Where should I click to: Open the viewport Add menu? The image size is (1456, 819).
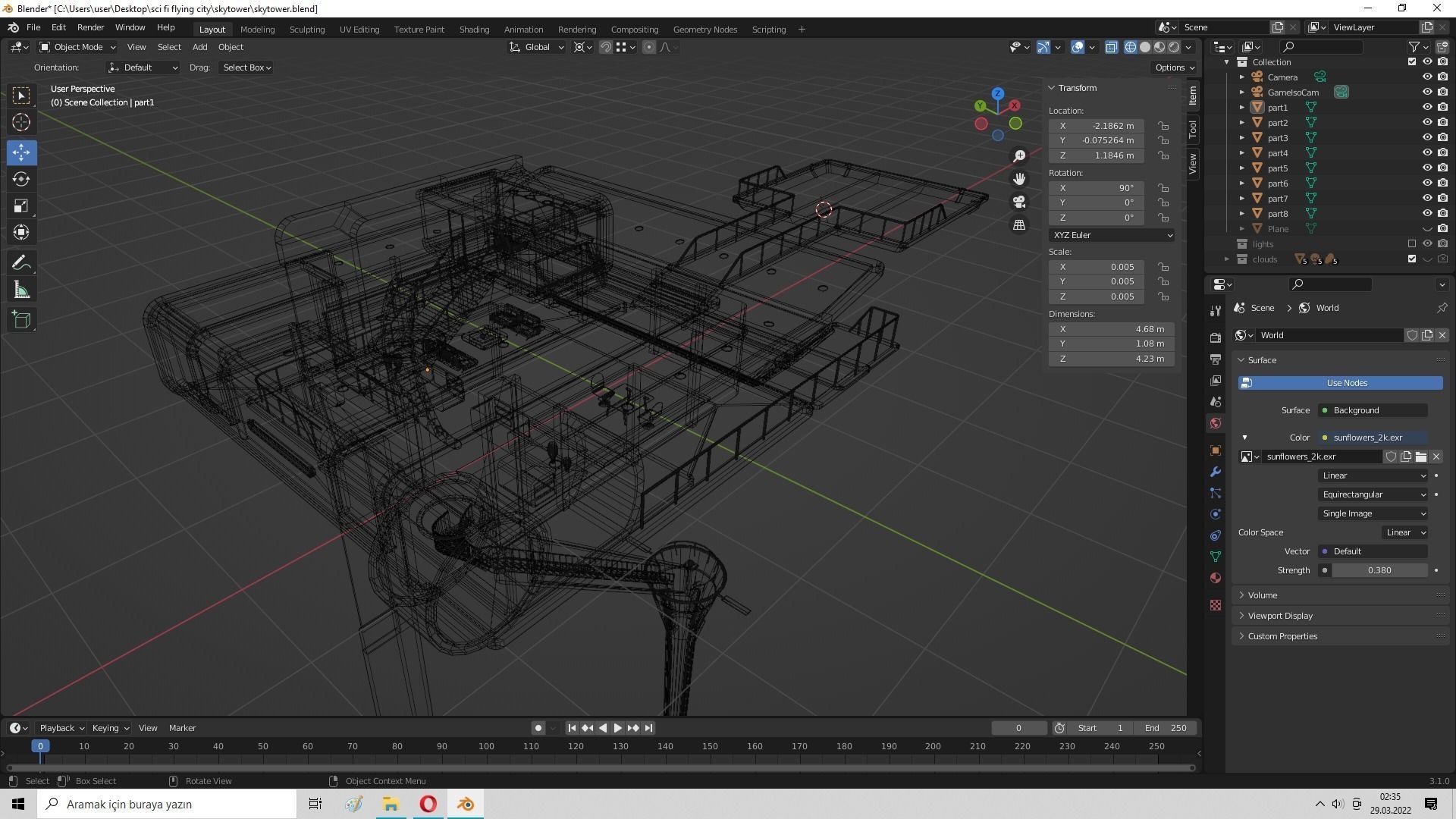coord(199,47)
